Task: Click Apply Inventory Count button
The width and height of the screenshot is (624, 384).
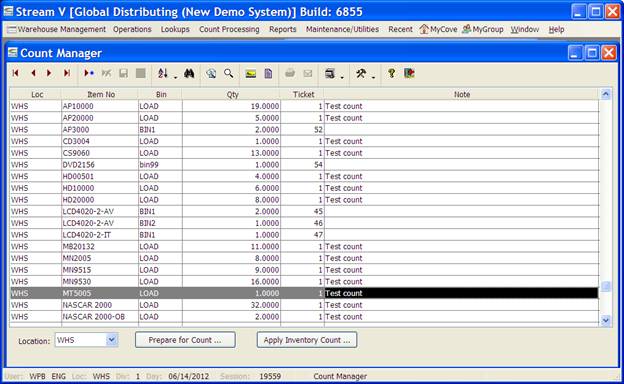Action: (x=307, y=340)
